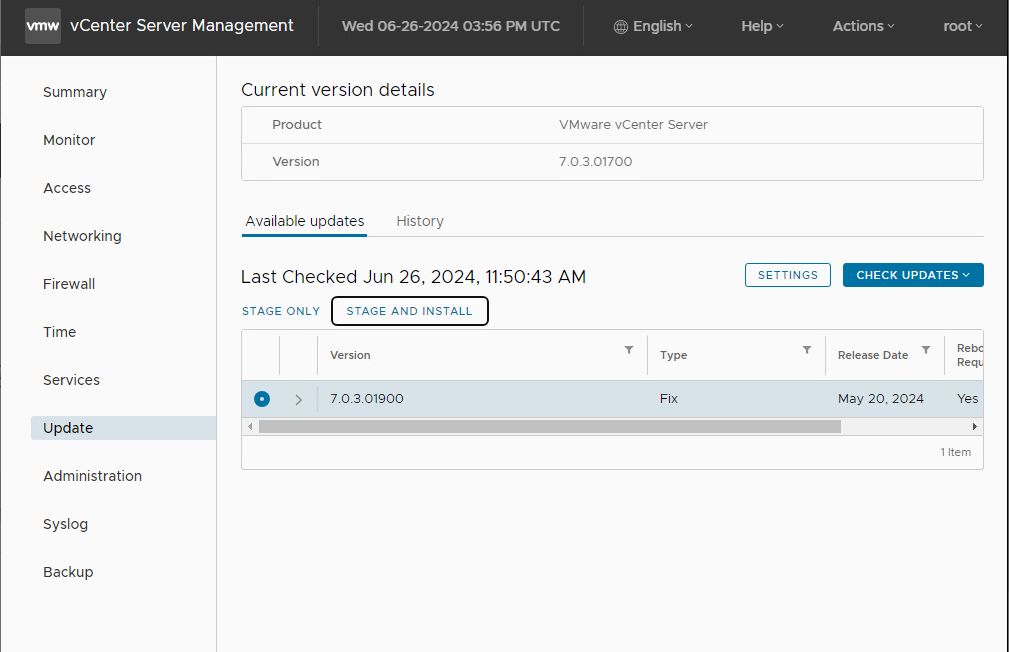Screen dimensions: 1009x652
Task: Click the Type column header
Action: click(x=673, y=355)
